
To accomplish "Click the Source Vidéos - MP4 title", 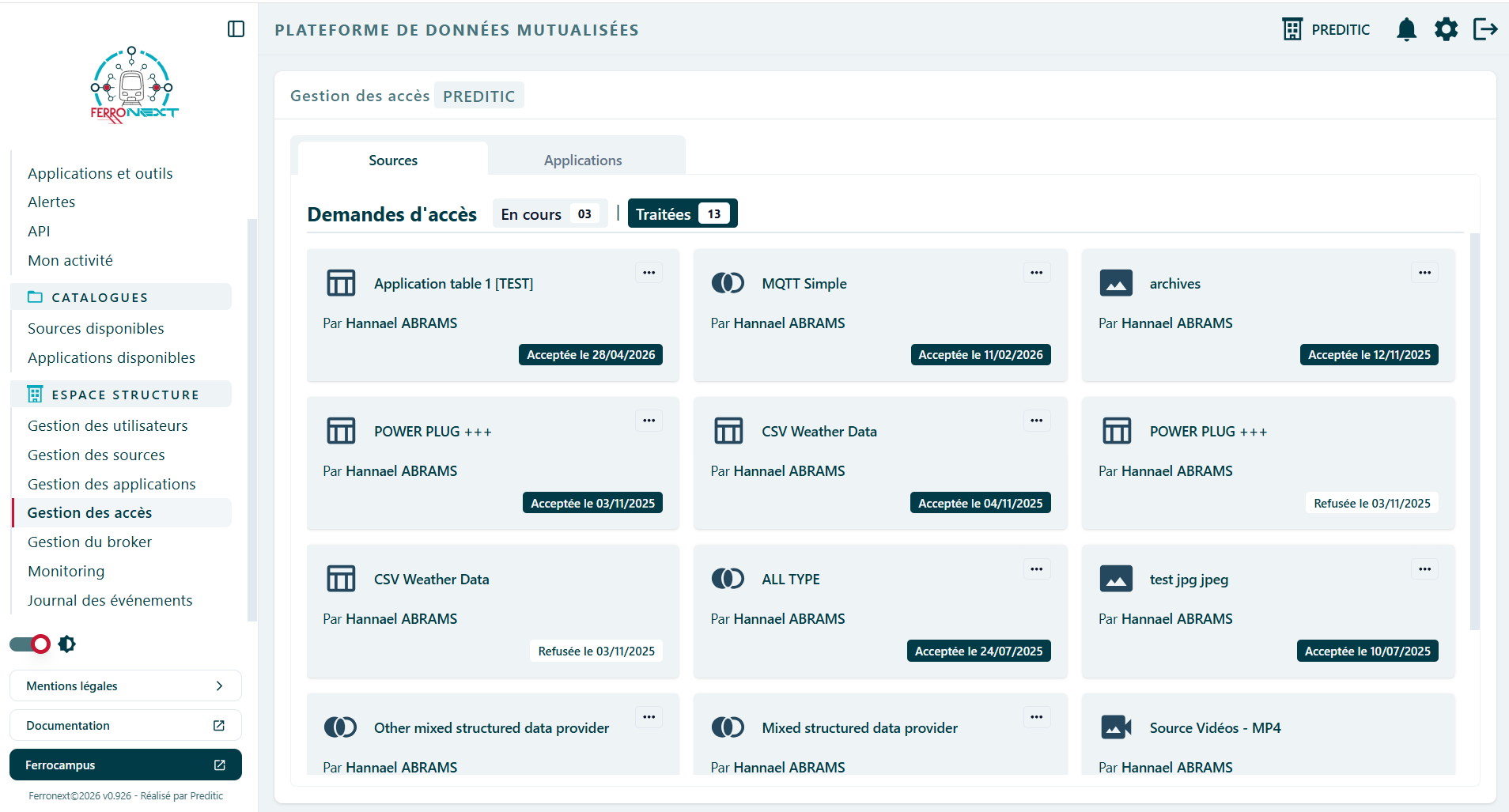I will 1215,727.
